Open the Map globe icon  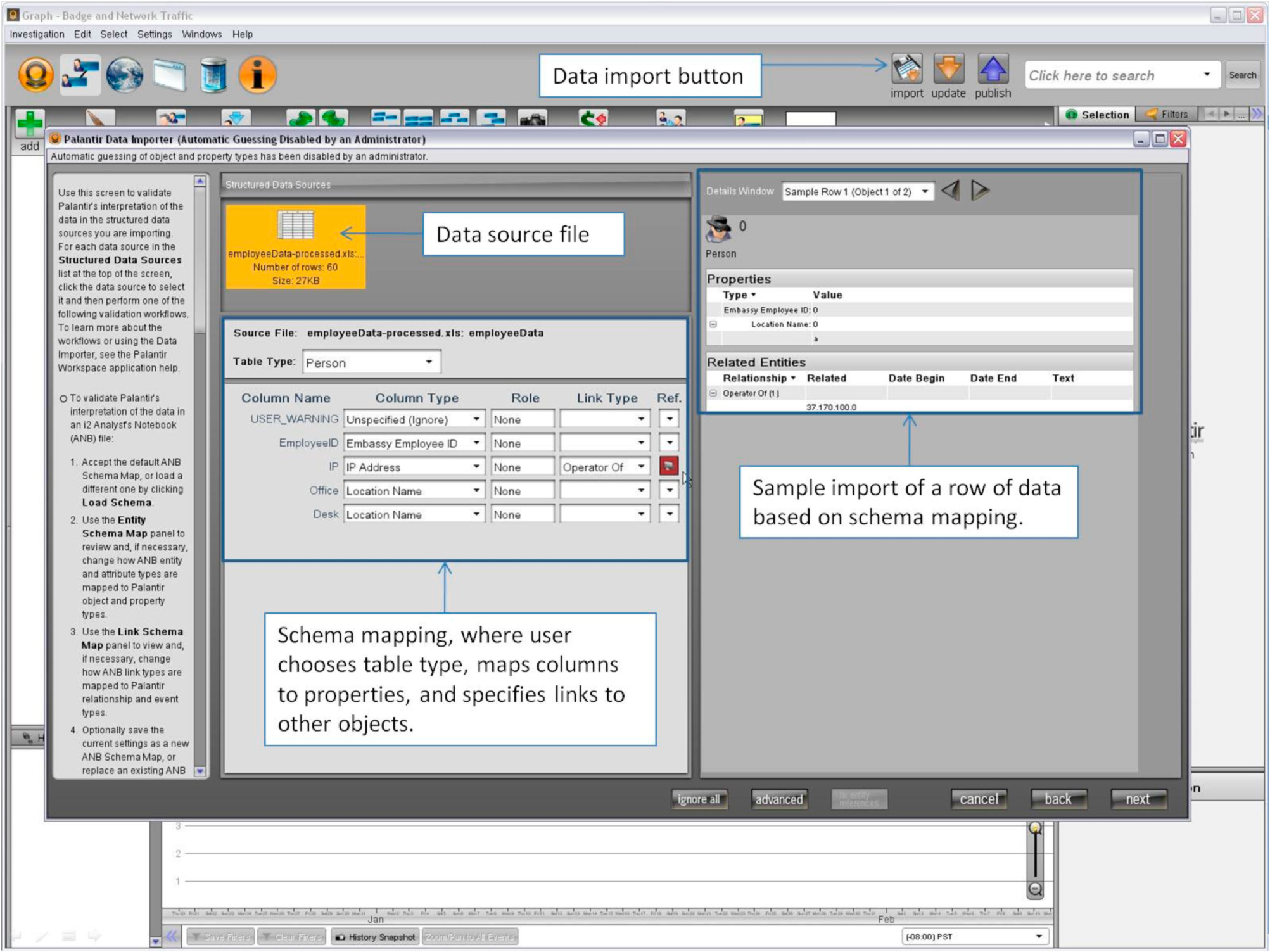(x=125, y=75)
